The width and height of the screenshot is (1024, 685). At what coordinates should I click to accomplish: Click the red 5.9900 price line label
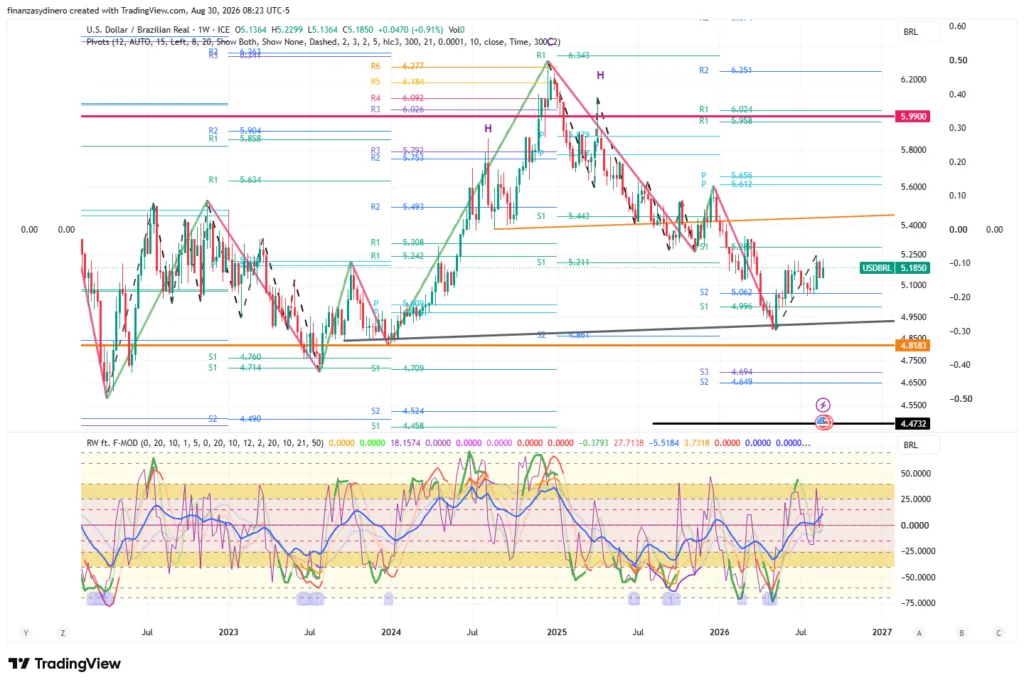point(912,116)
